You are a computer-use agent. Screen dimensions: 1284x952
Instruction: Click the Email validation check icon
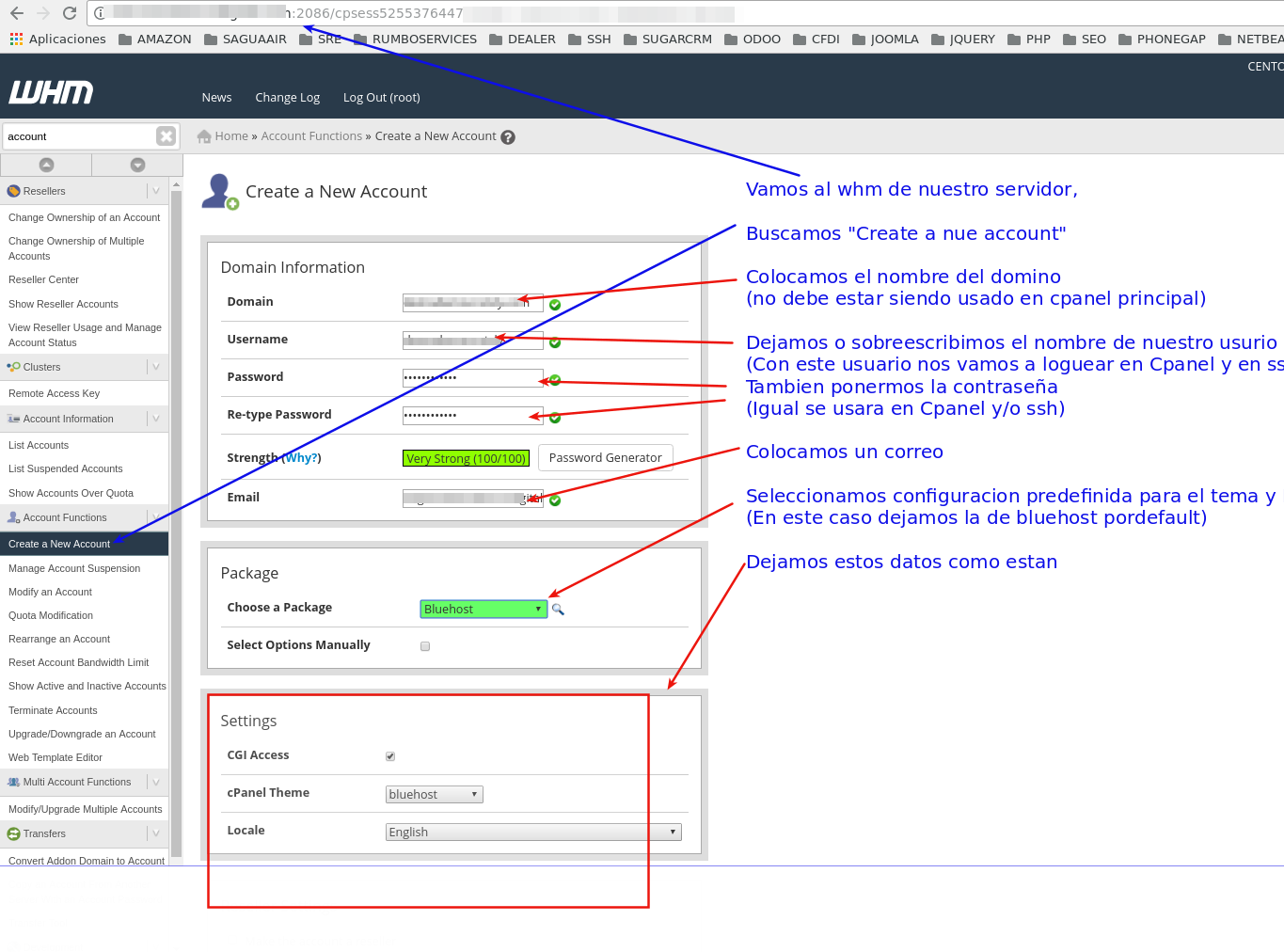(x=555, y=500)
